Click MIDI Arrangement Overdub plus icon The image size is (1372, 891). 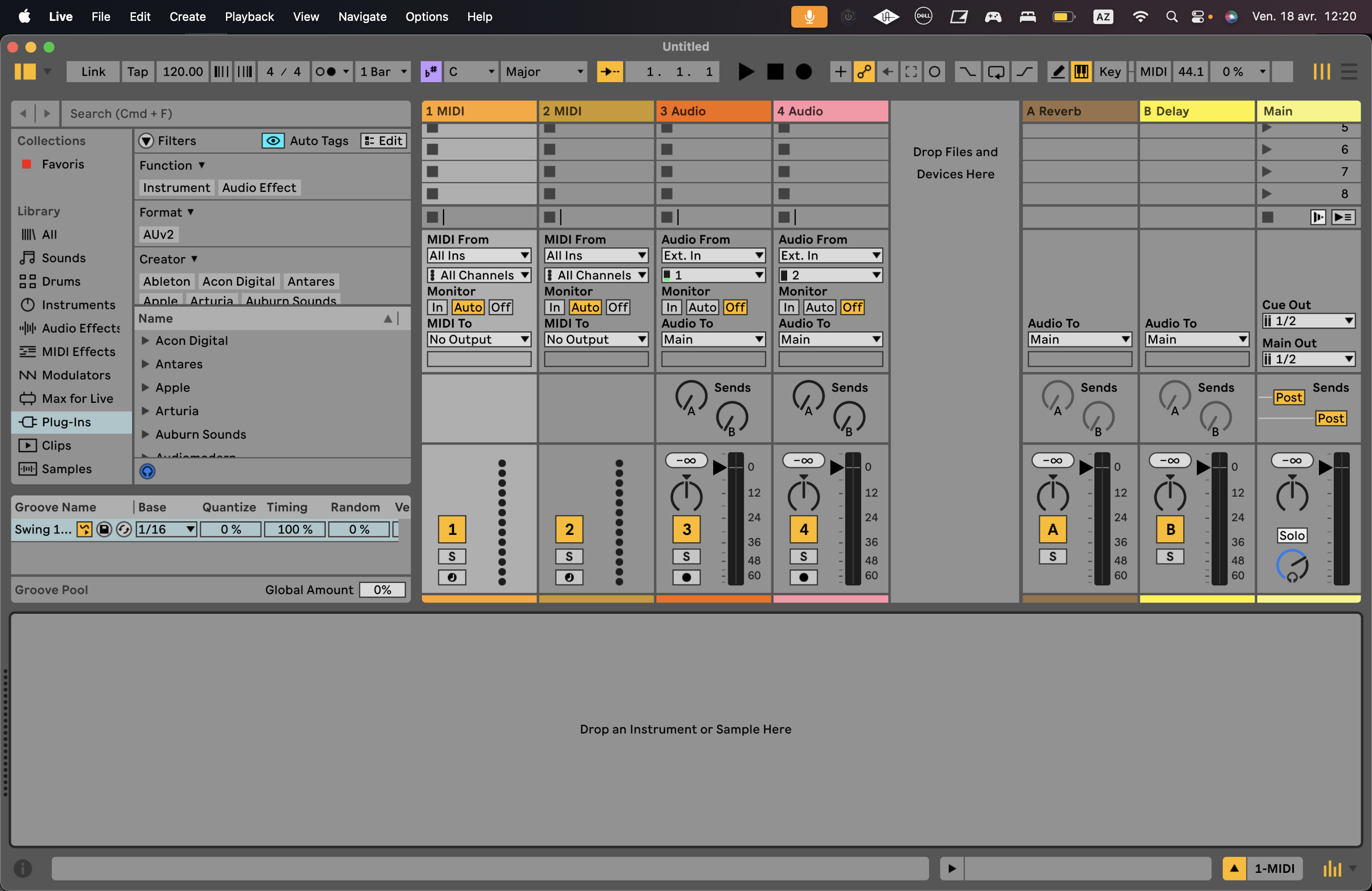pos(841,72)
